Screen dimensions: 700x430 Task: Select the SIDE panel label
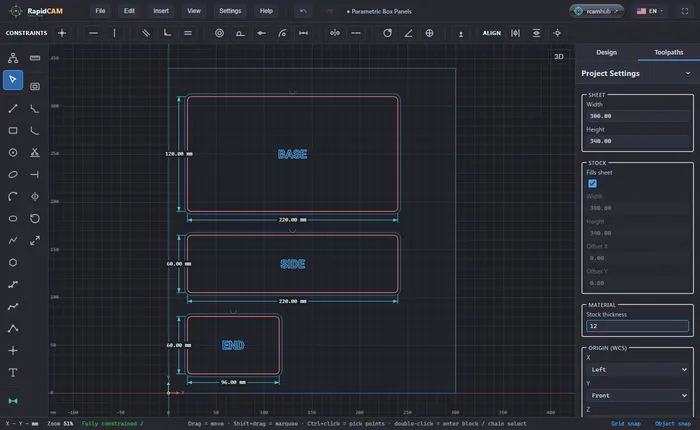[292, 264]
